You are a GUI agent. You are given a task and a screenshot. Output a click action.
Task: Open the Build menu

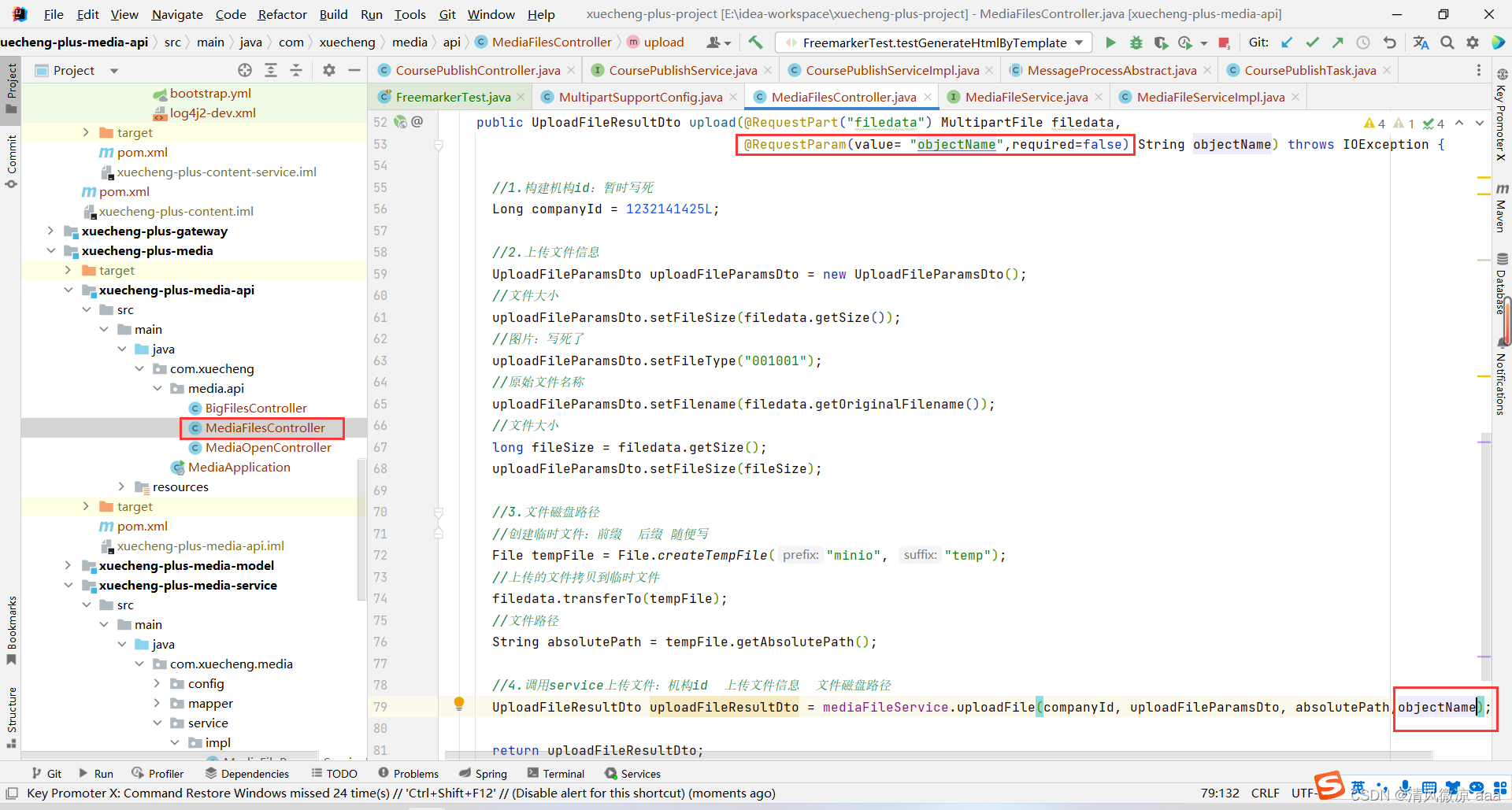click(333, 14)
